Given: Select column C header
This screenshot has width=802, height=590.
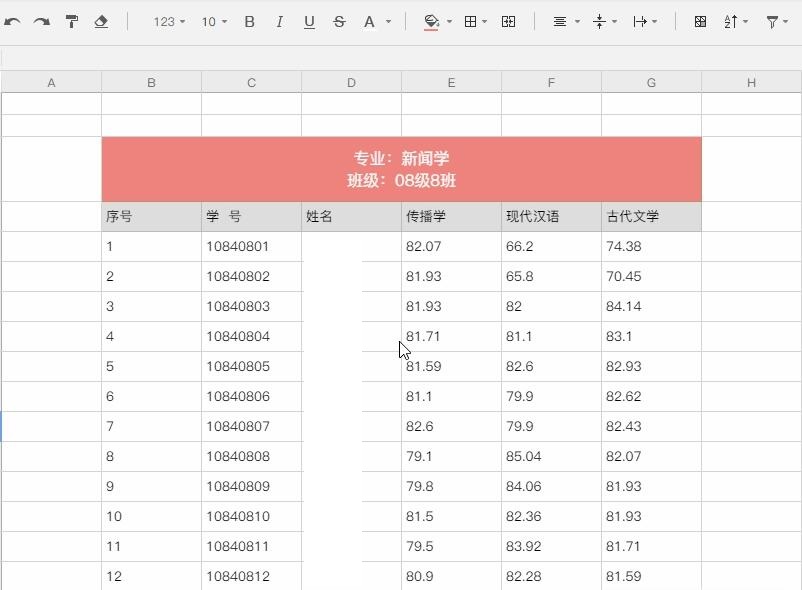Looking at the screenshot, I should pyautogui.click(x=251, y=82).
